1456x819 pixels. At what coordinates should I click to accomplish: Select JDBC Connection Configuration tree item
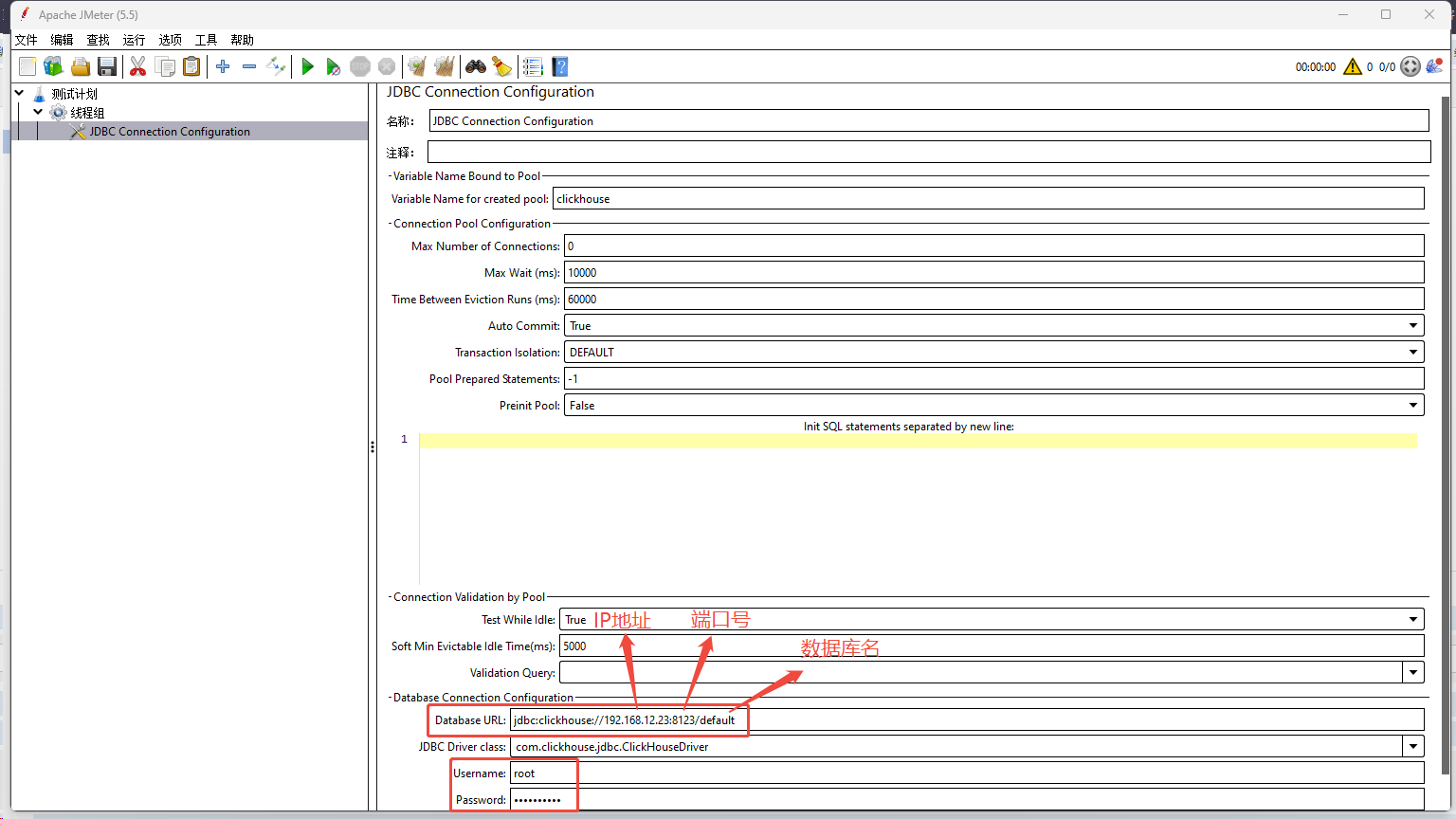coord(170,132)
